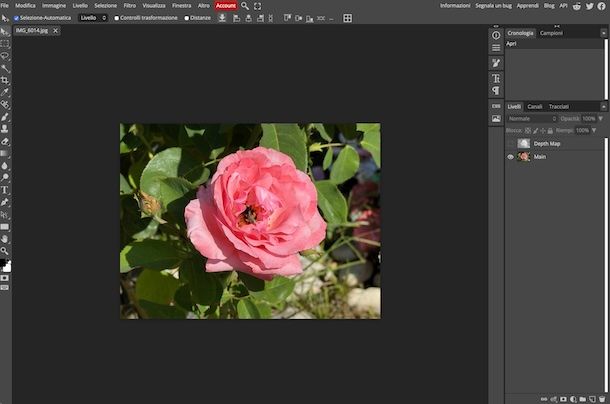610x404 pixels.
Task: Expand the Opacità value dropdown arrow
Action: 601,118
